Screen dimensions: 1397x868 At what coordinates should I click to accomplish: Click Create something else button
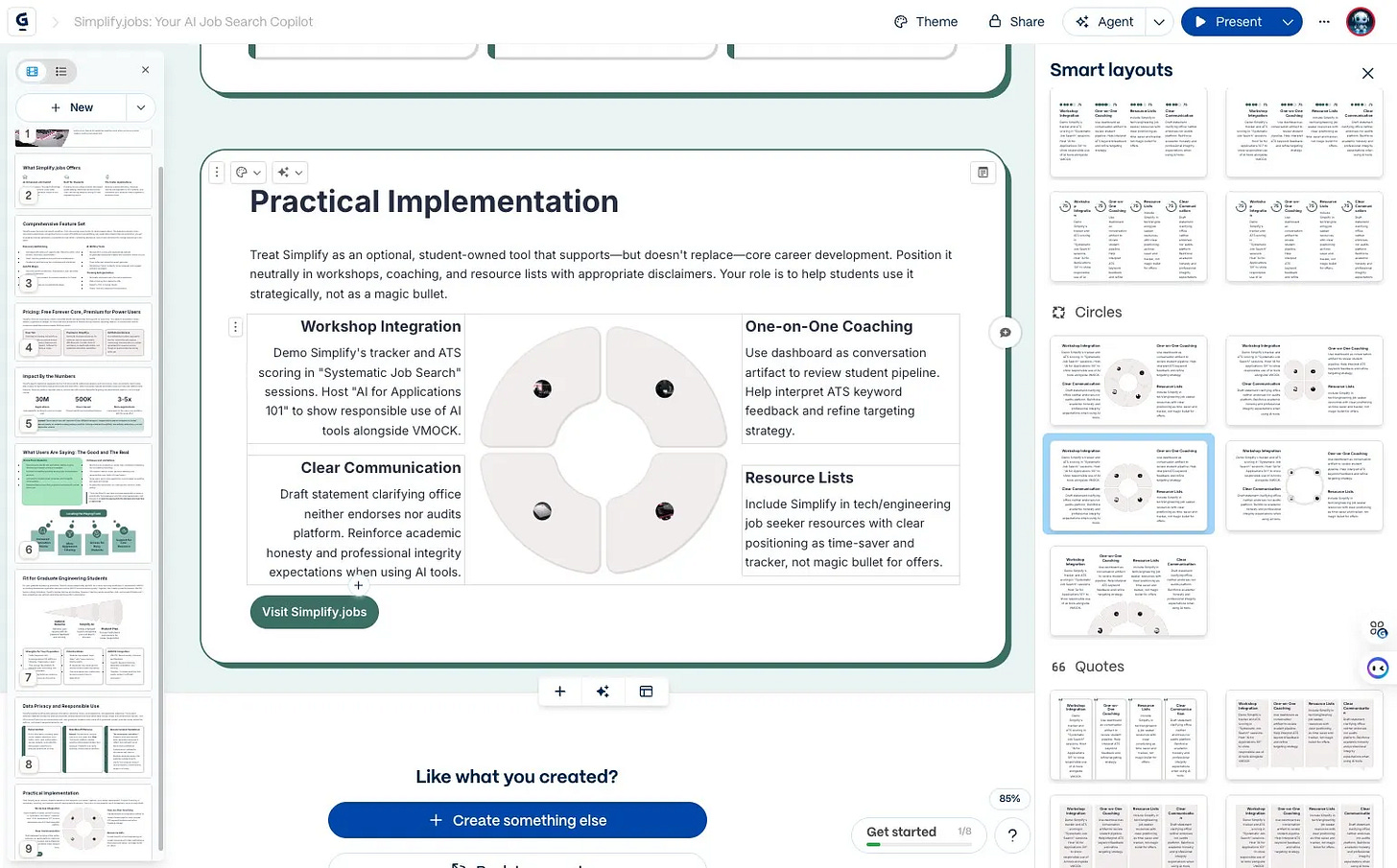pos(517,820)
